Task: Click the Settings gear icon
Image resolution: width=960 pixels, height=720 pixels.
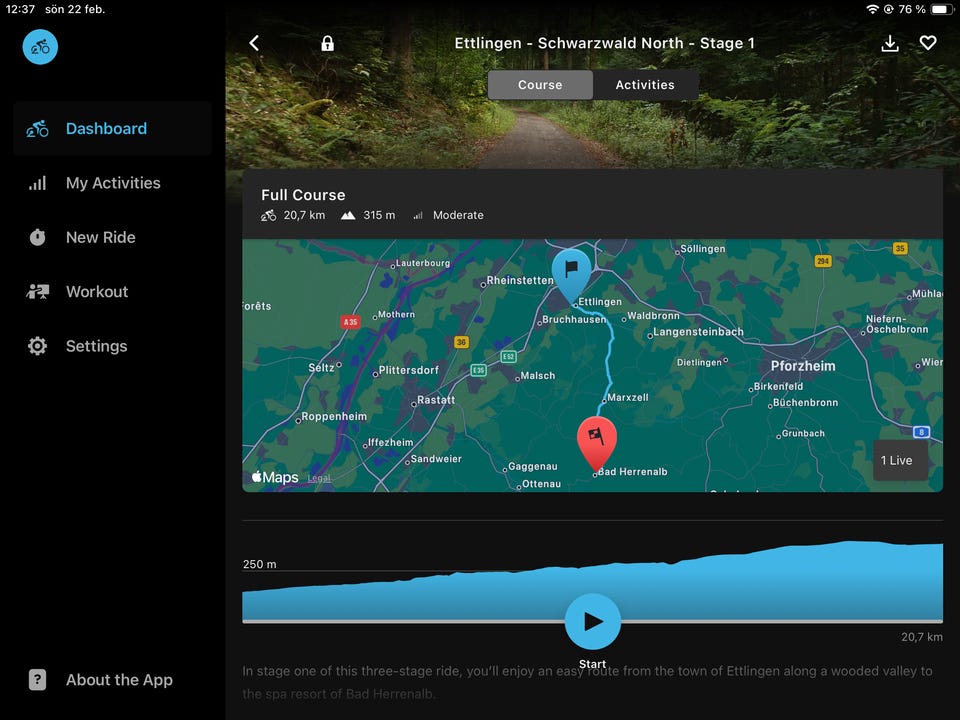Action: 37,346
